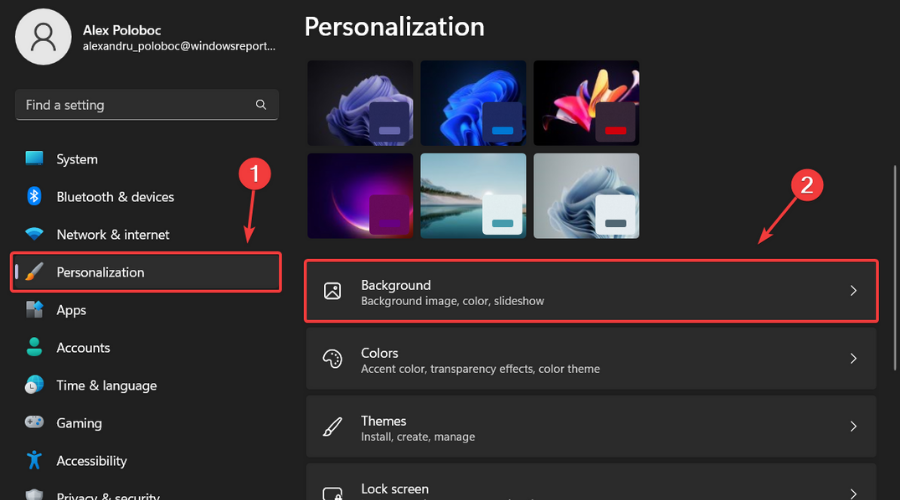Select the colorful flower theme thumbnail
The image size is (900, 500).
click(586, 103)
